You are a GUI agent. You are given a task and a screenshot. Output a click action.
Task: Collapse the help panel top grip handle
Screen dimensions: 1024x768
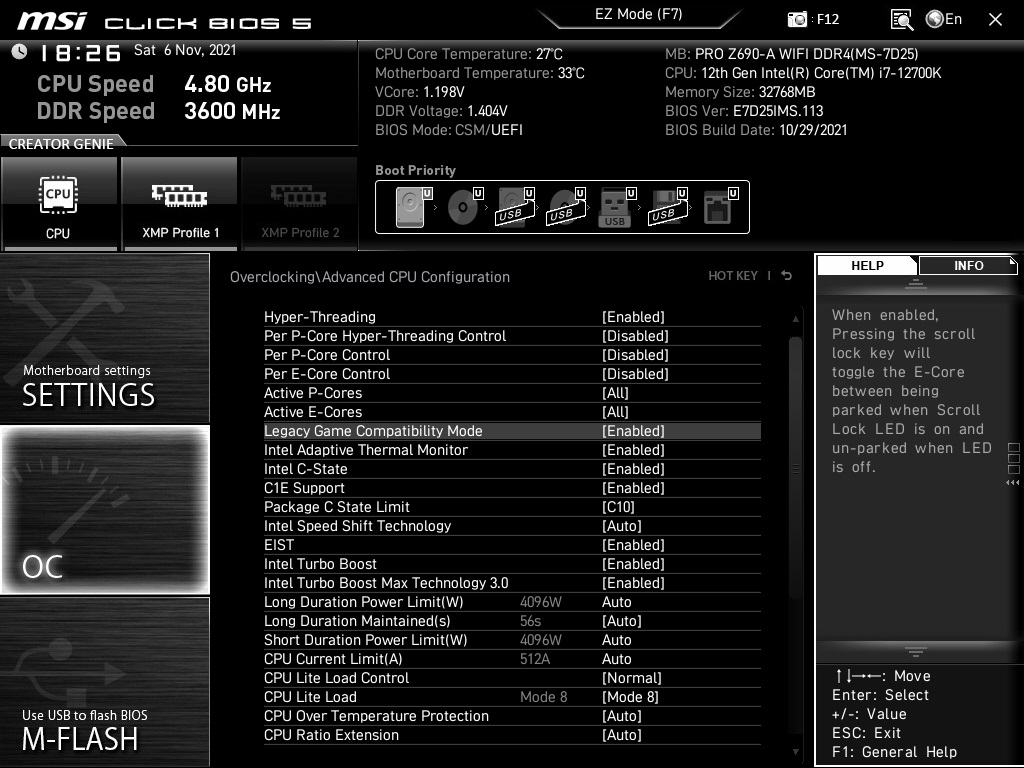916,284
